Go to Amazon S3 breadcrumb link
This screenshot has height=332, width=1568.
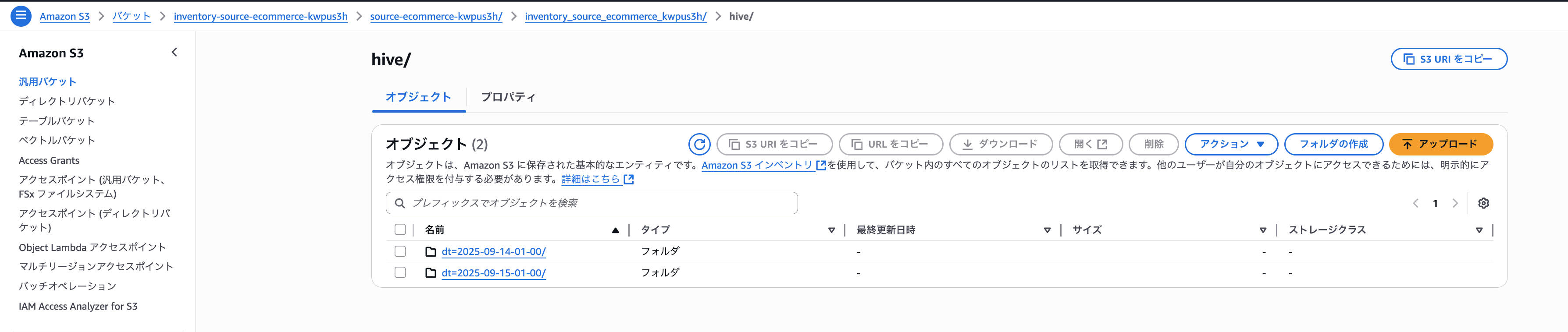click(64, 16)
